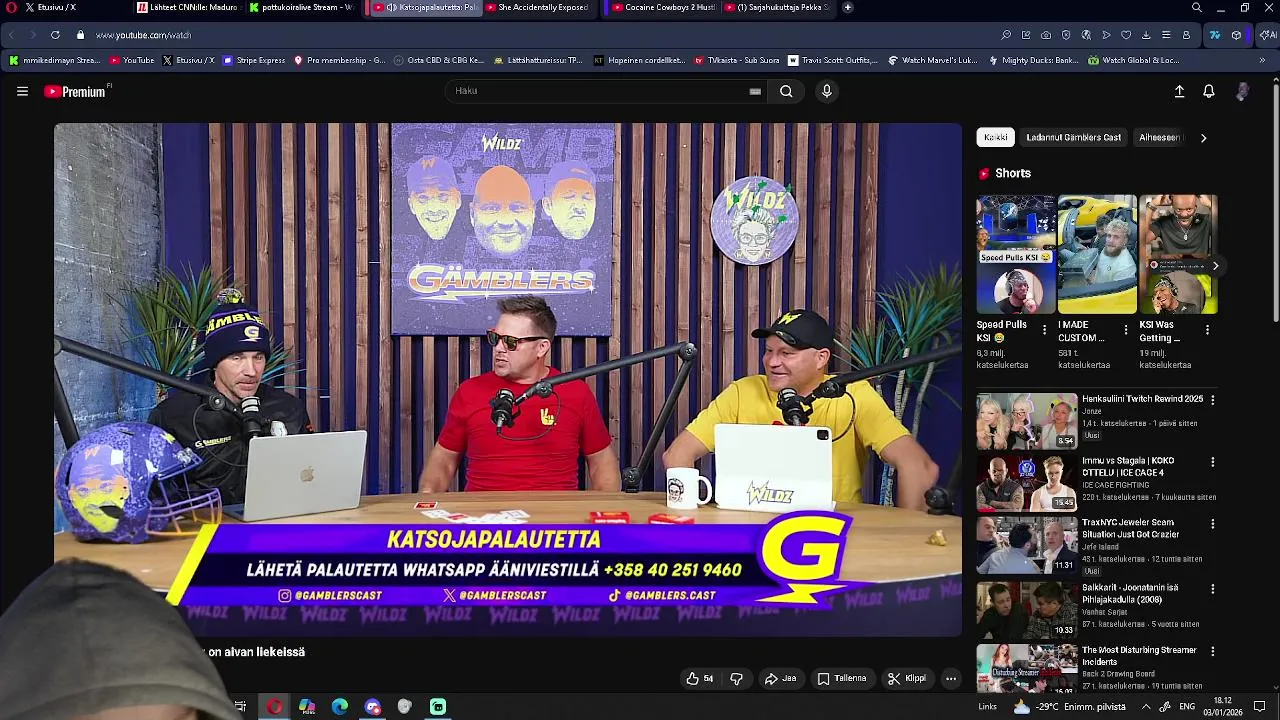This screenshot has width=1280, height=720.
Task: Show more filter chips with right arrow
Action: click(1203, 138)
